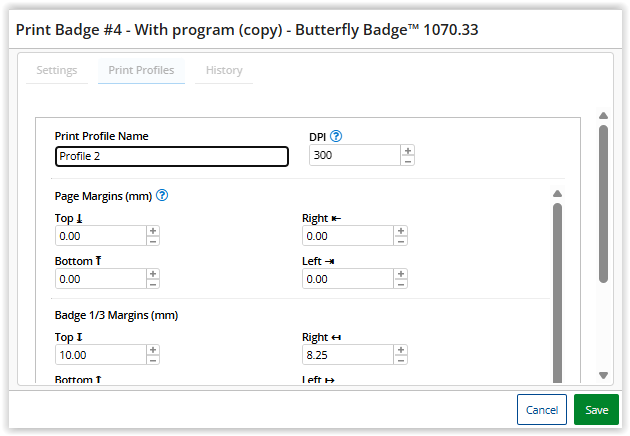Increase Page Margins Left value
Image resolution: width=630 pixels, height=436 pixels.
(x=400, y=273)
